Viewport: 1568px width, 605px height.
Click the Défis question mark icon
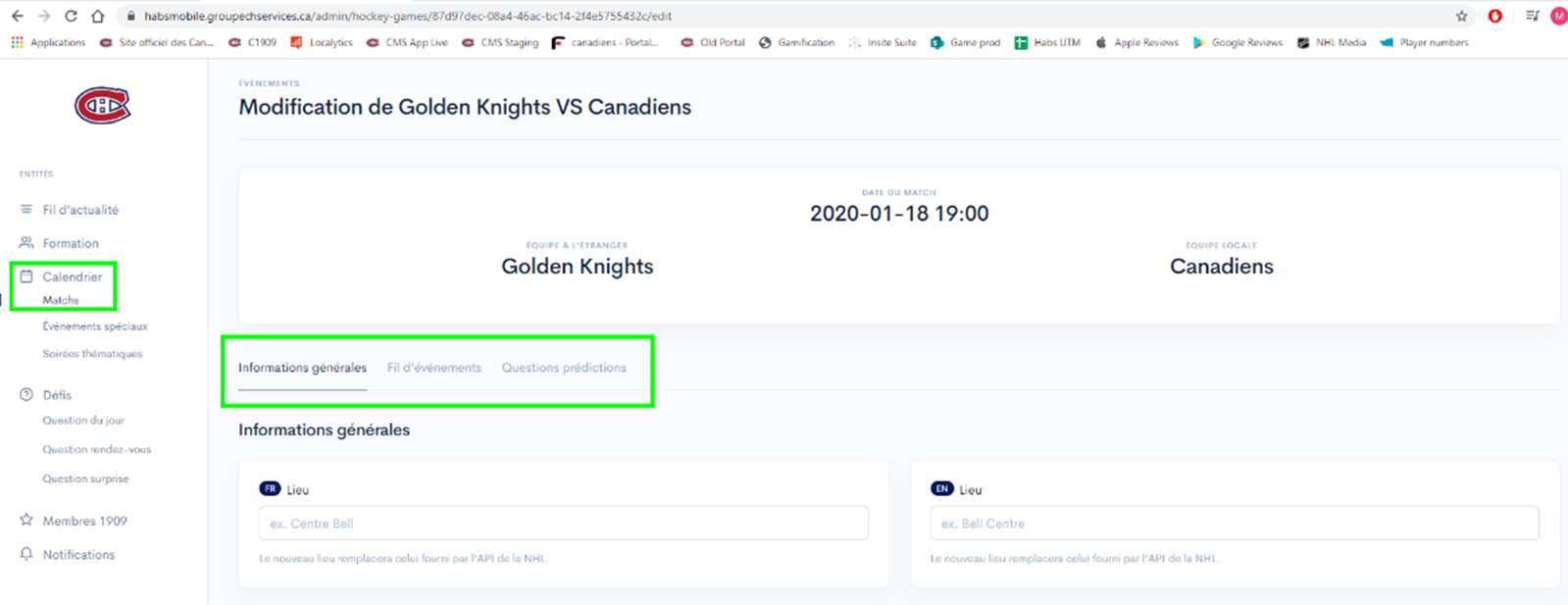pyautogui.click(x=26, y=395)
